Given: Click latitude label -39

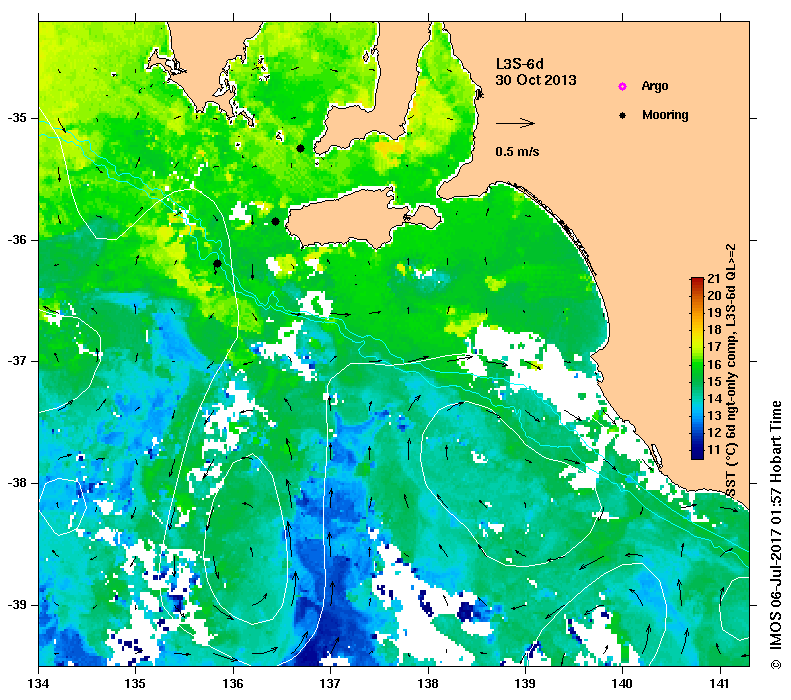Looking at the screenshot, I should 18,605.
